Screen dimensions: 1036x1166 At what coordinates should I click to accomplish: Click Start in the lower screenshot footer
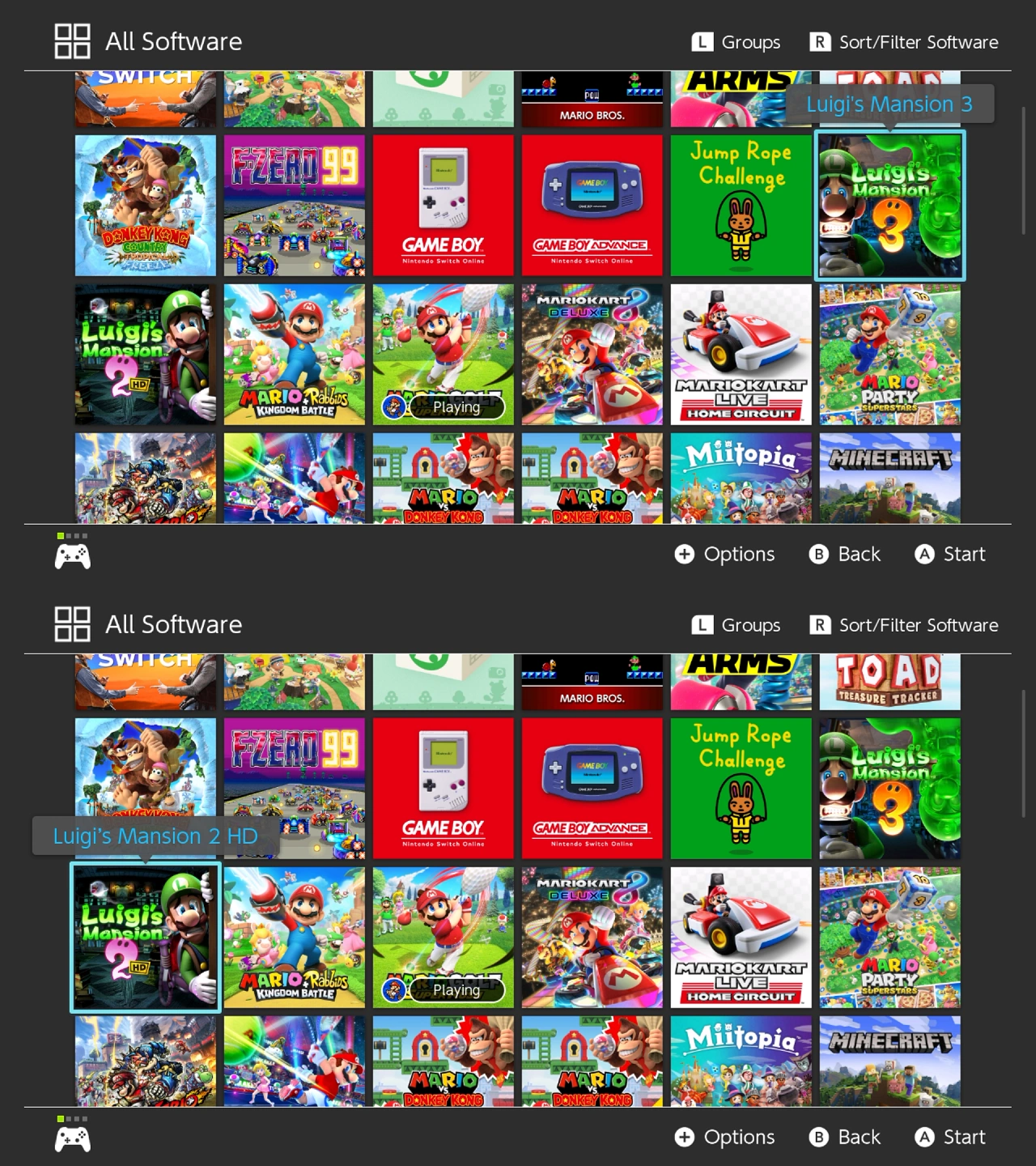(x=950, y=1137)
